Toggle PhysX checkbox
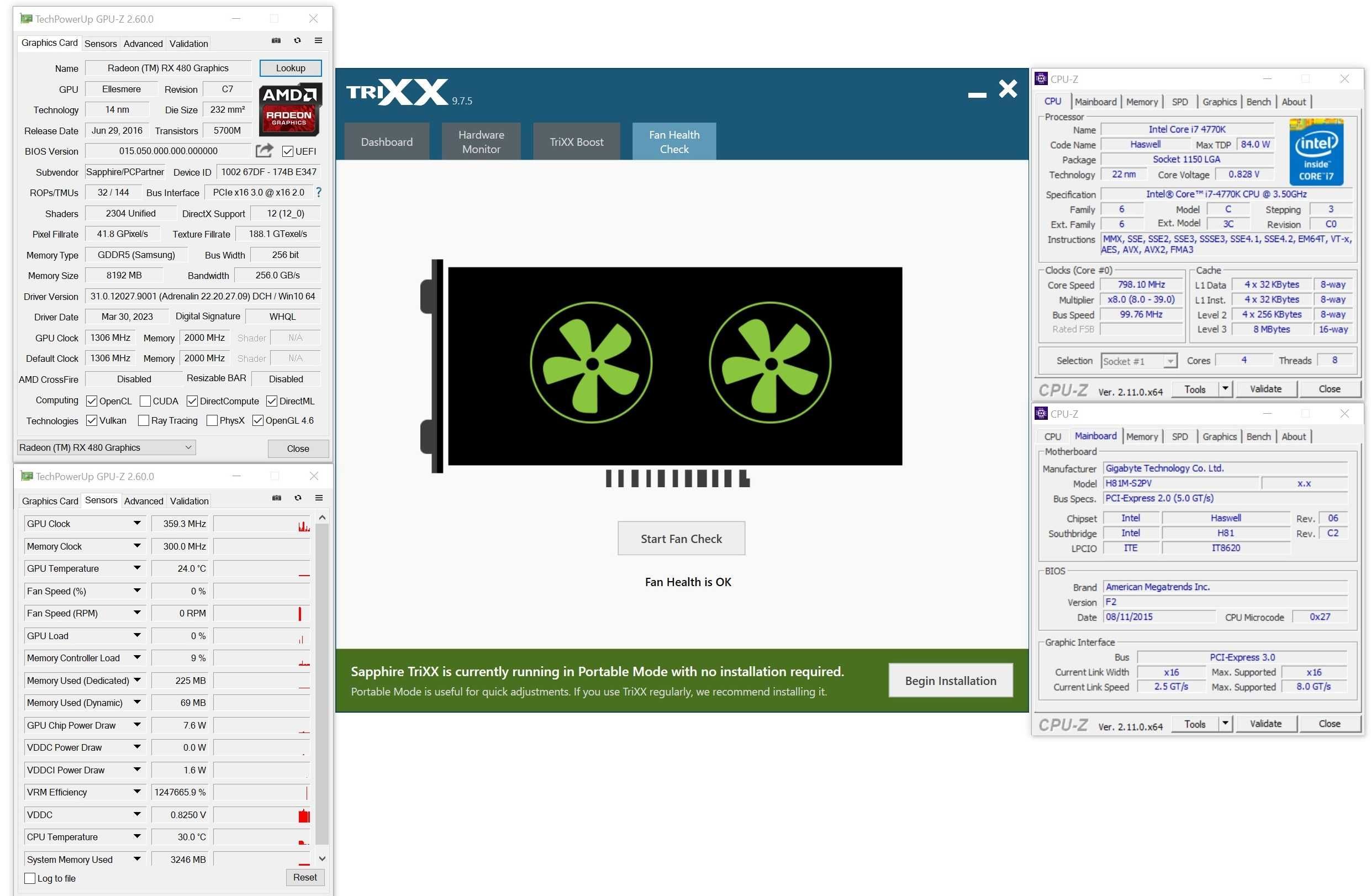Viewport: 1371px width, 896px height. click(212, 420)
